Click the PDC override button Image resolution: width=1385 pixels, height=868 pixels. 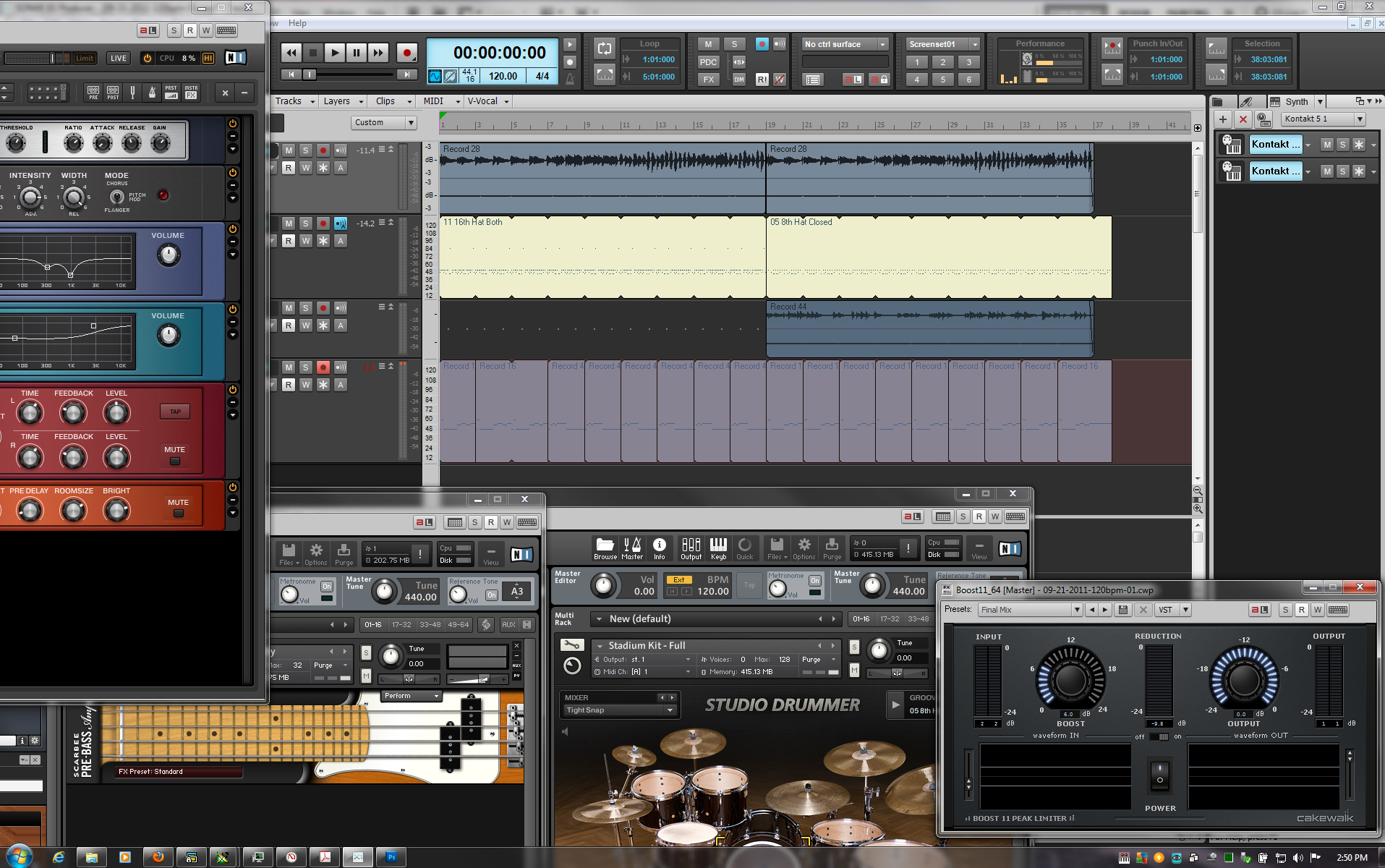708,62
